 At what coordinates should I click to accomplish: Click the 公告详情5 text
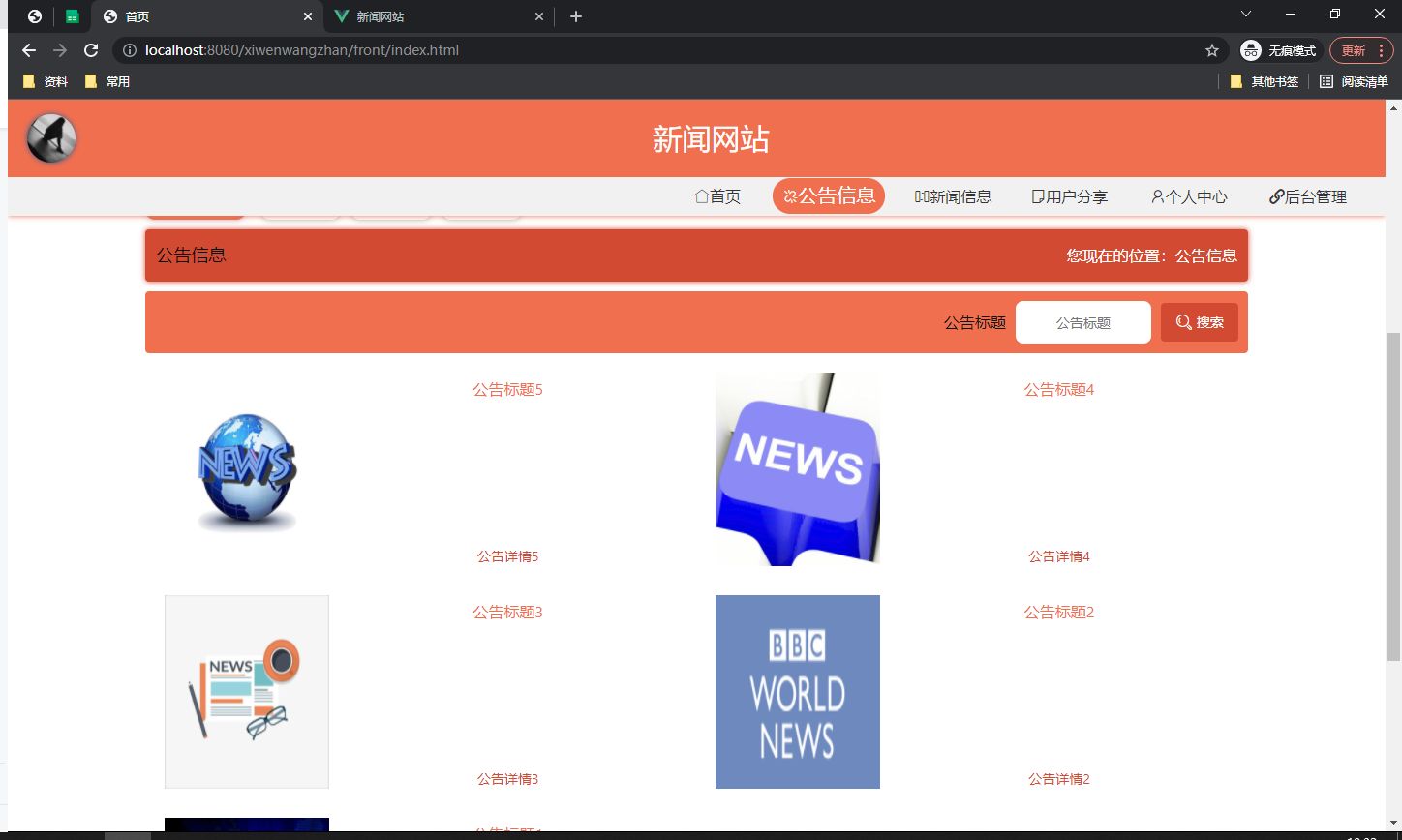tap(507, 556)
